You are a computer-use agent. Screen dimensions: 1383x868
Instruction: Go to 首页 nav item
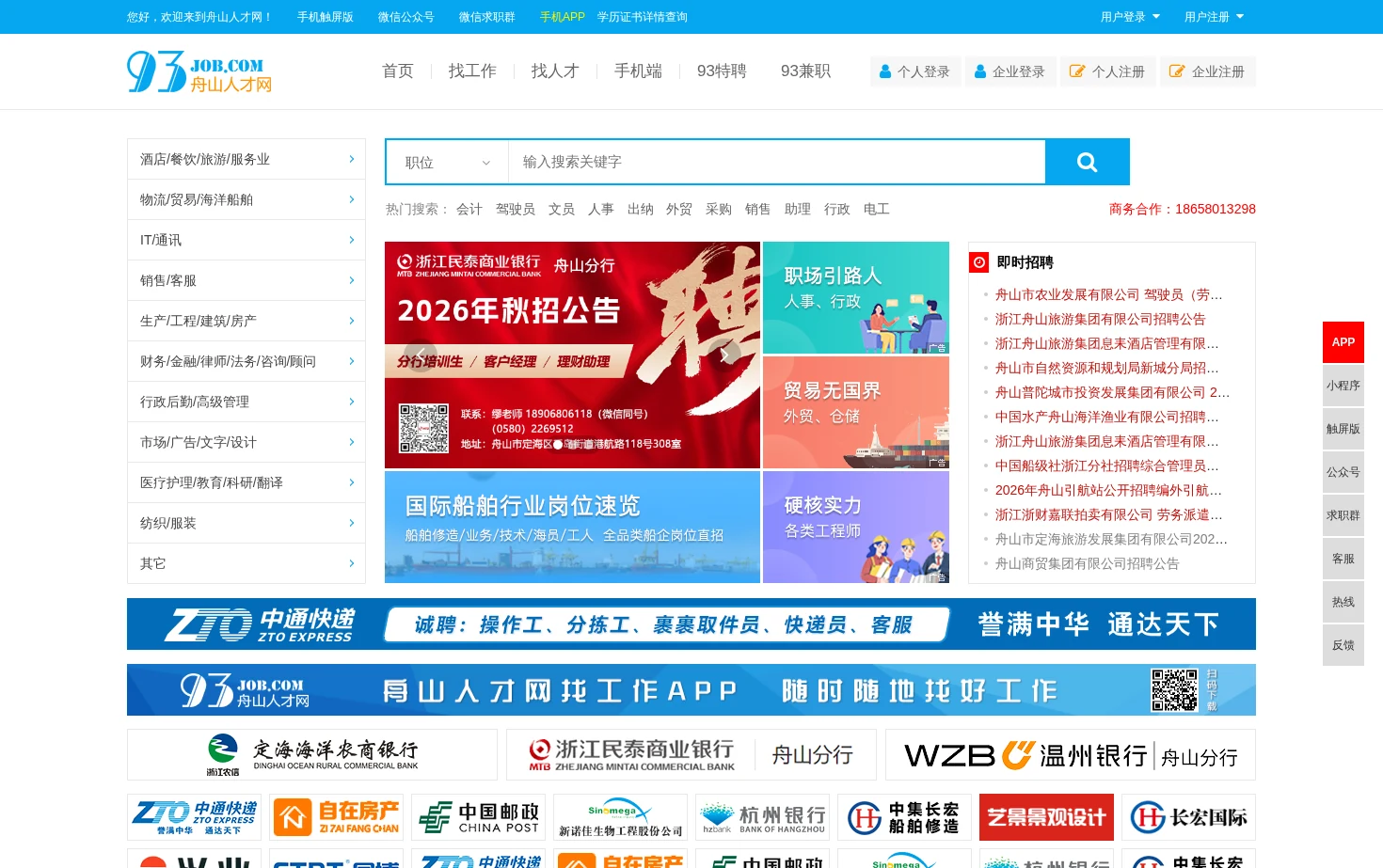coord(398,71)
